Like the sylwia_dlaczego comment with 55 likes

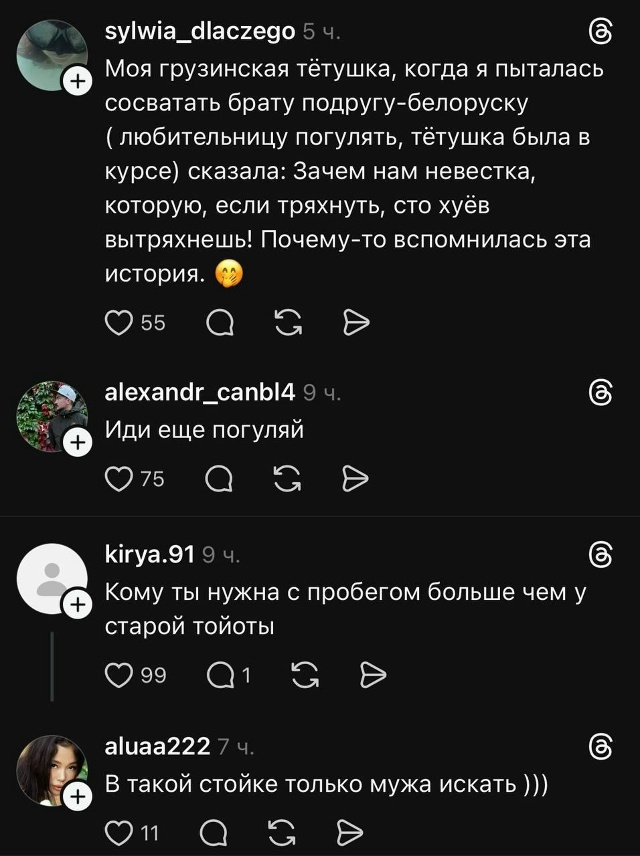click(120, 322)
